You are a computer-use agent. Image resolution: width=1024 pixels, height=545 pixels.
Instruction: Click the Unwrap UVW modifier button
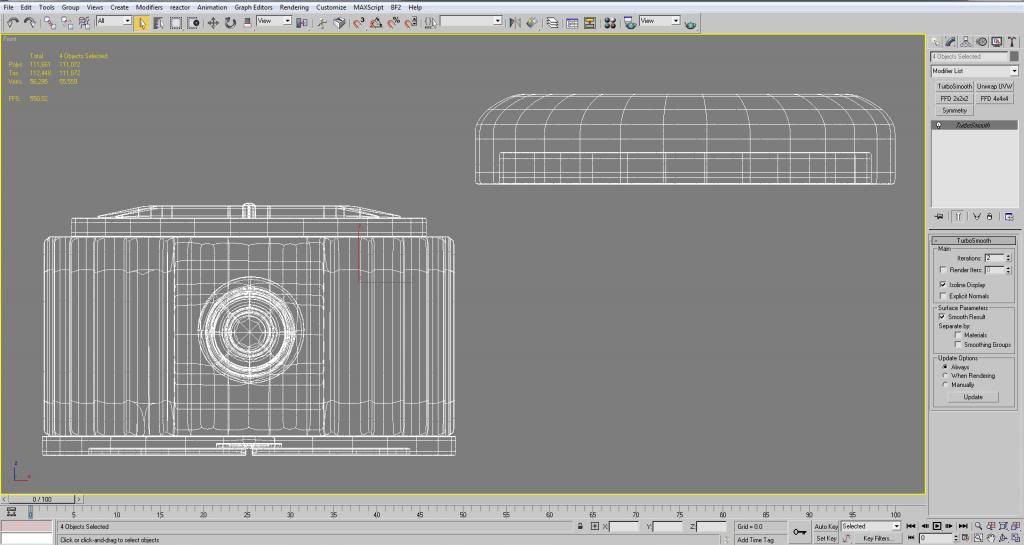tap(995, 87)
